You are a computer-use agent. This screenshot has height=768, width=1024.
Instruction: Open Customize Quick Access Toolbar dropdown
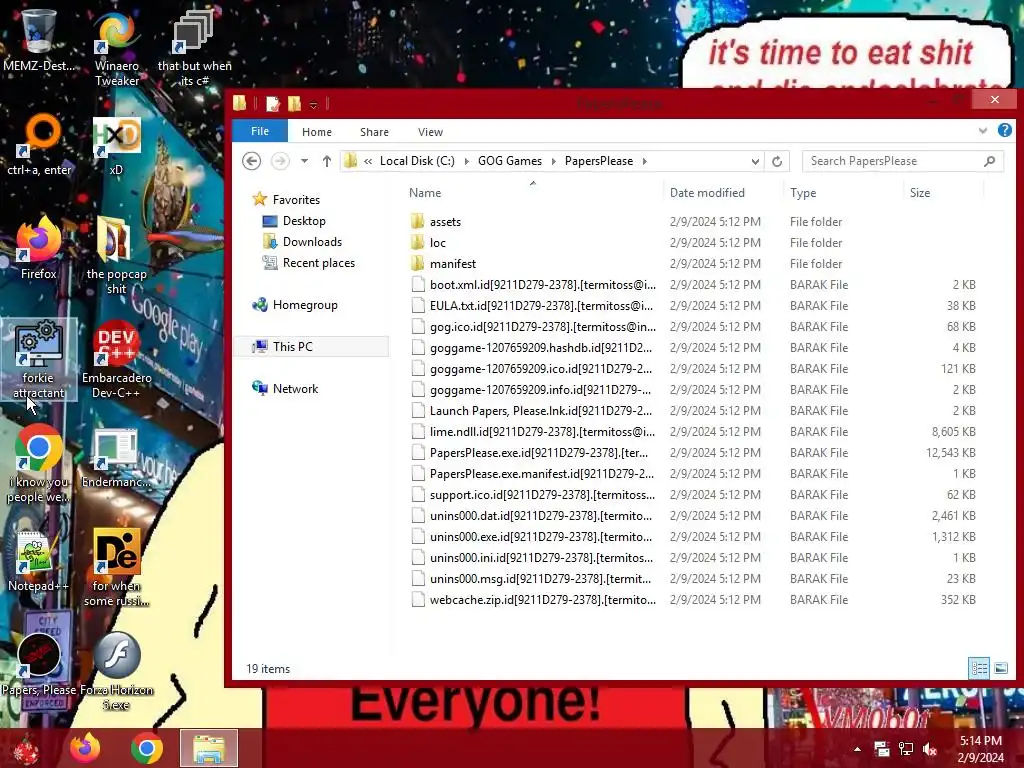(x=313, y=104)
